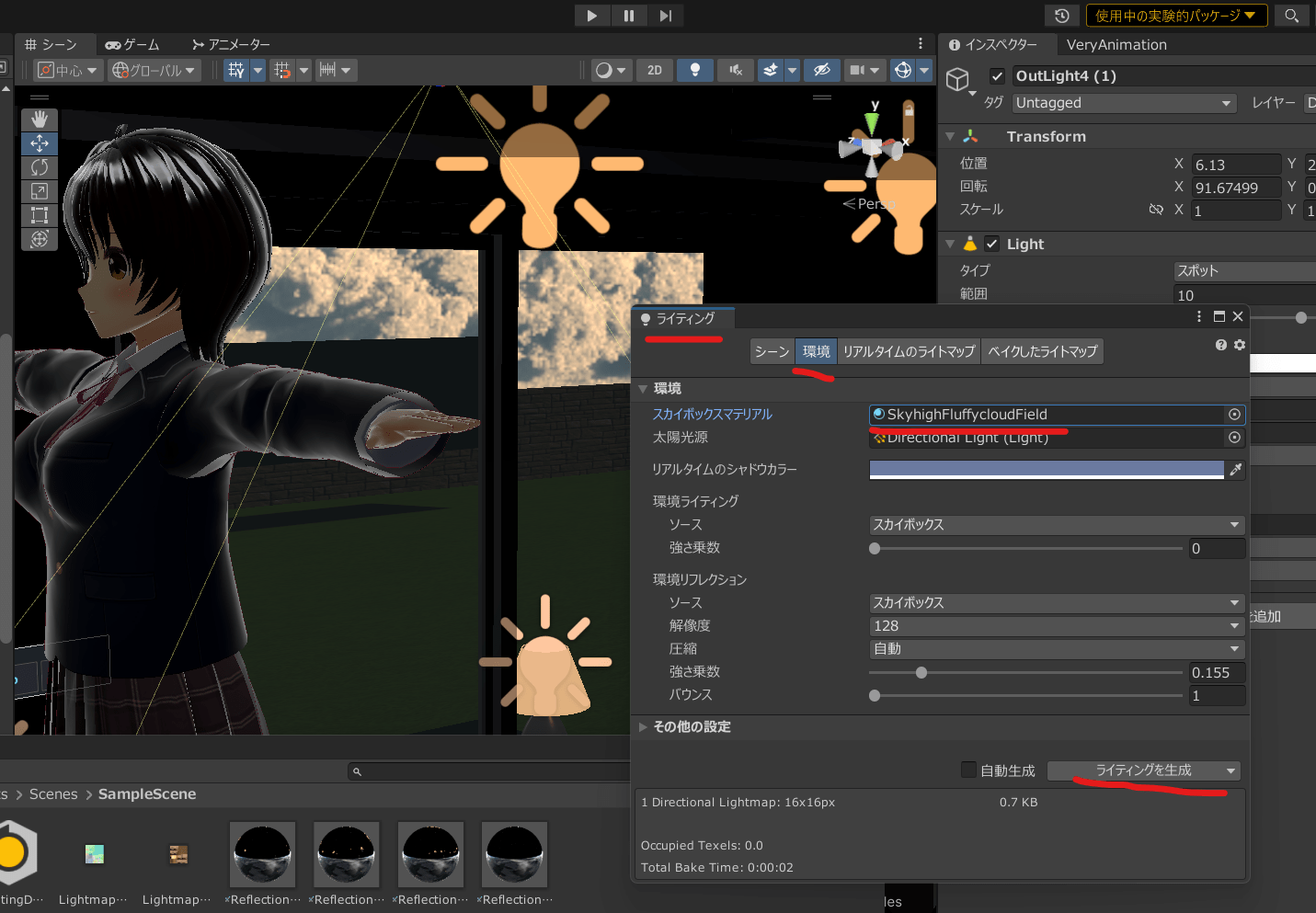Viewport: 1316px width, 913px height.
Task: Select the Rotate tool
Action: tap(40, 167)
